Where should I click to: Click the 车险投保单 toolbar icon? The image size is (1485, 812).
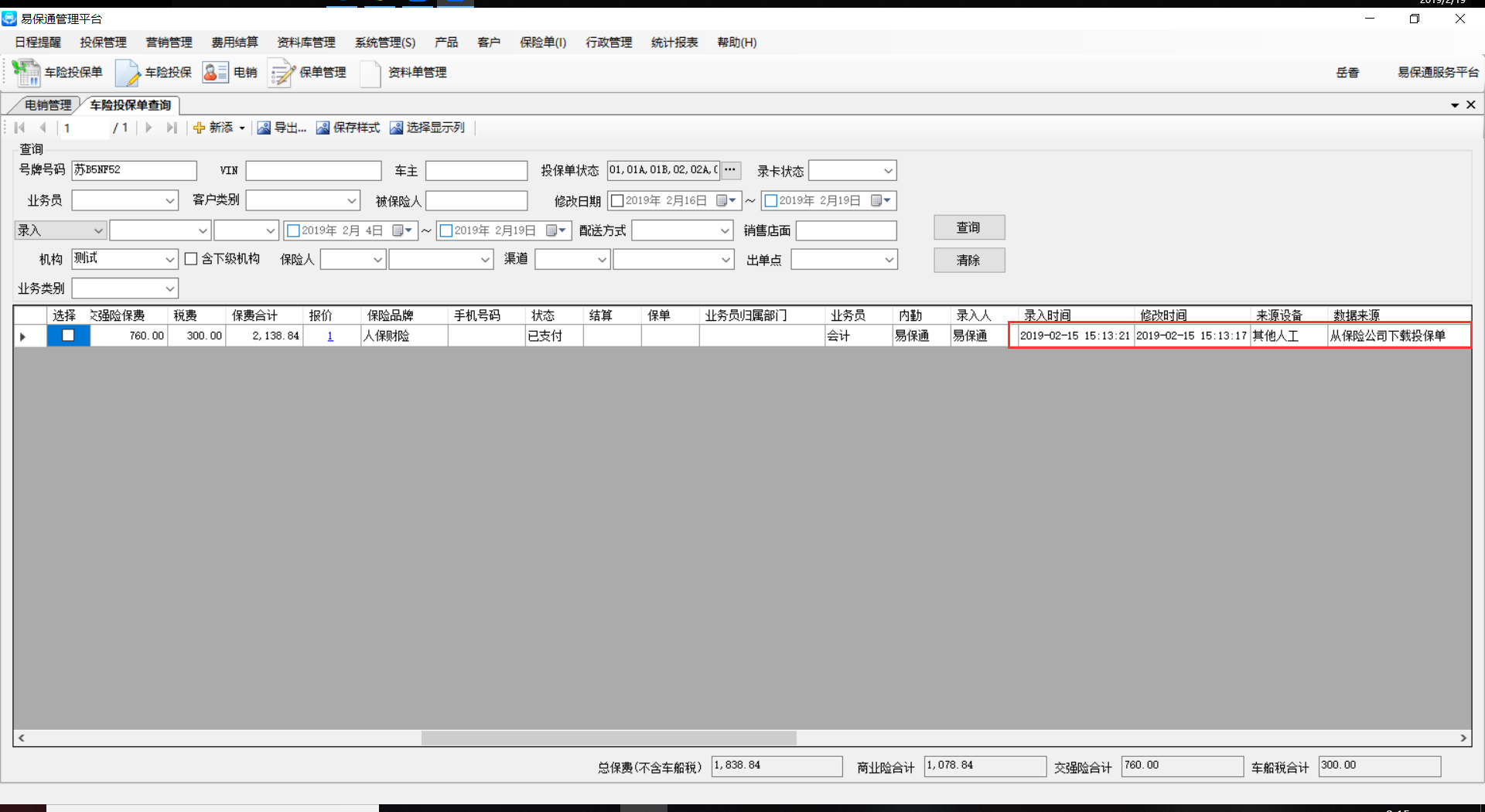point(26,73)
